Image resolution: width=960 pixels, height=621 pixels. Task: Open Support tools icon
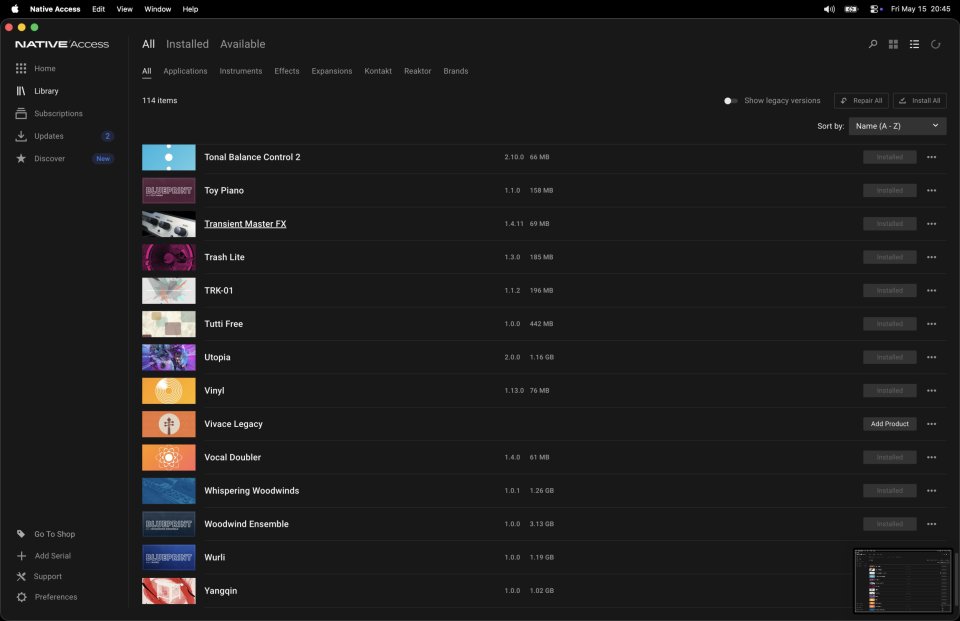point(21,576)
